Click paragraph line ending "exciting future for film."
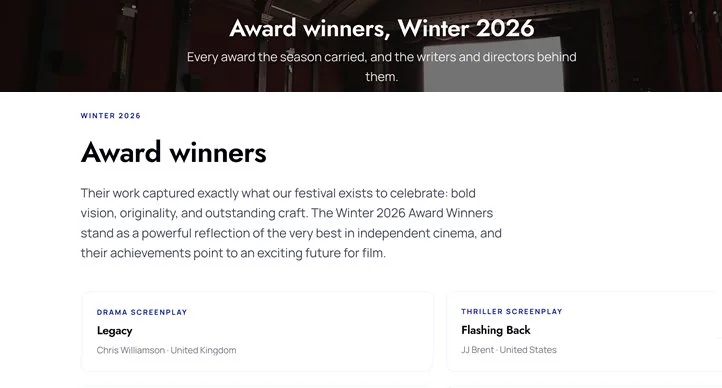Image resolution: width=722 pixels, height=388 pixels. [233, 253]
